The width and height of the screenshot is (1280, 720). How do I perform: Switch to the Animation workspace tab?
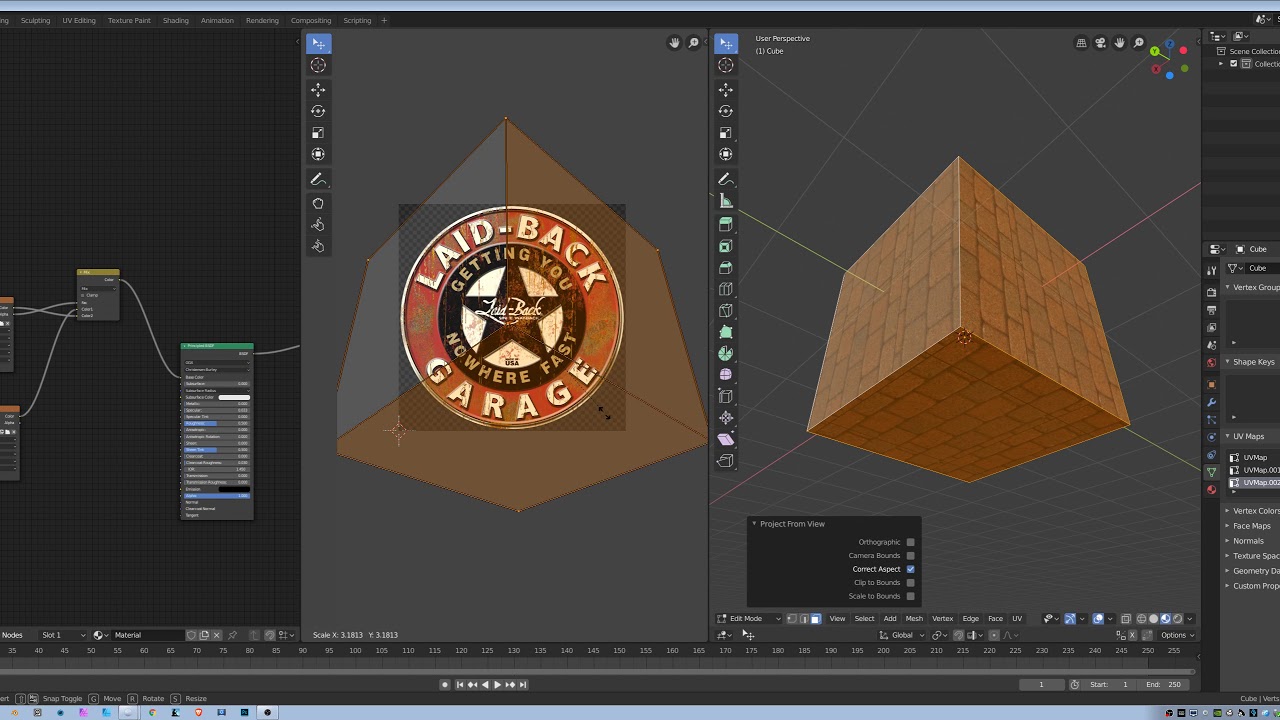point(217,20)
